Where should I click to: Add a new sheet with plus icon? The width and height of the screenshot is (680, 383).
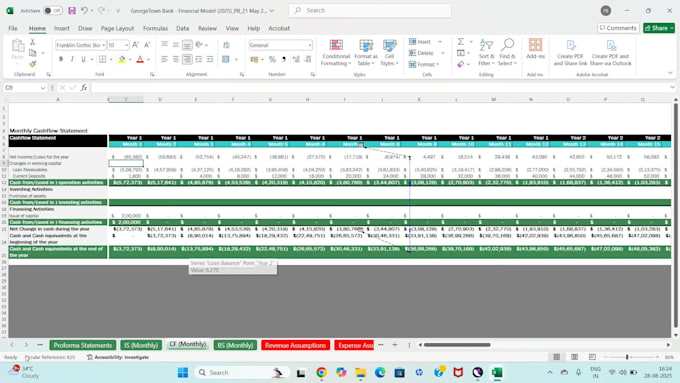[x=395, y=345]
